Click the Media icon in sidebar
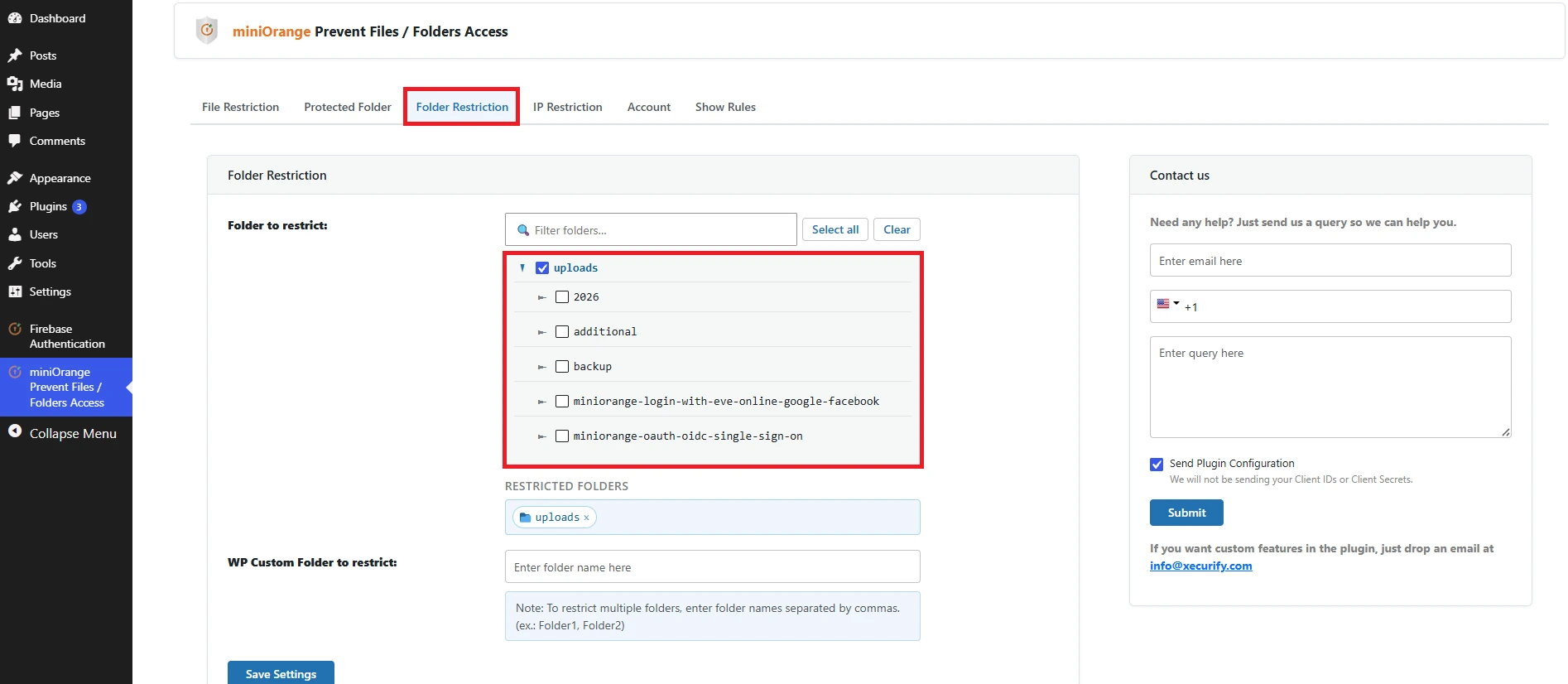 15,84
